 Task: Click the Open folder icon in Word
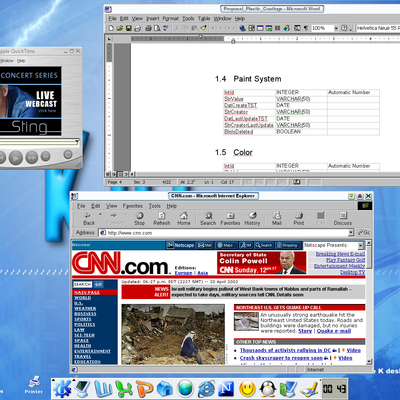pyautogui.click(x=120, y=28)
